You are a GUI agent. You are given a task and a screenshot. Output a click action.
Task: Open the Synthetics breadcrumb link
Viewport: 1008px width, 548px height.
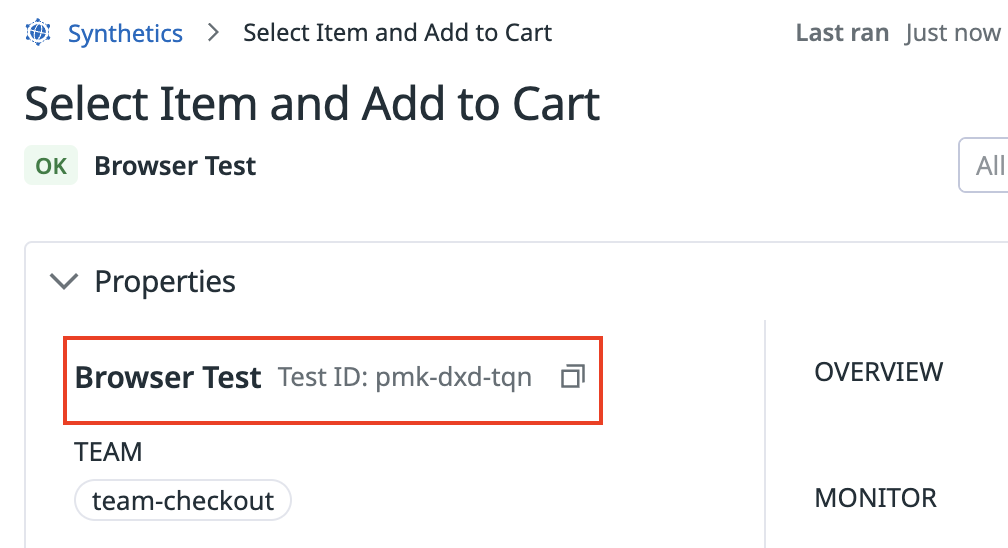pos(125,33)
